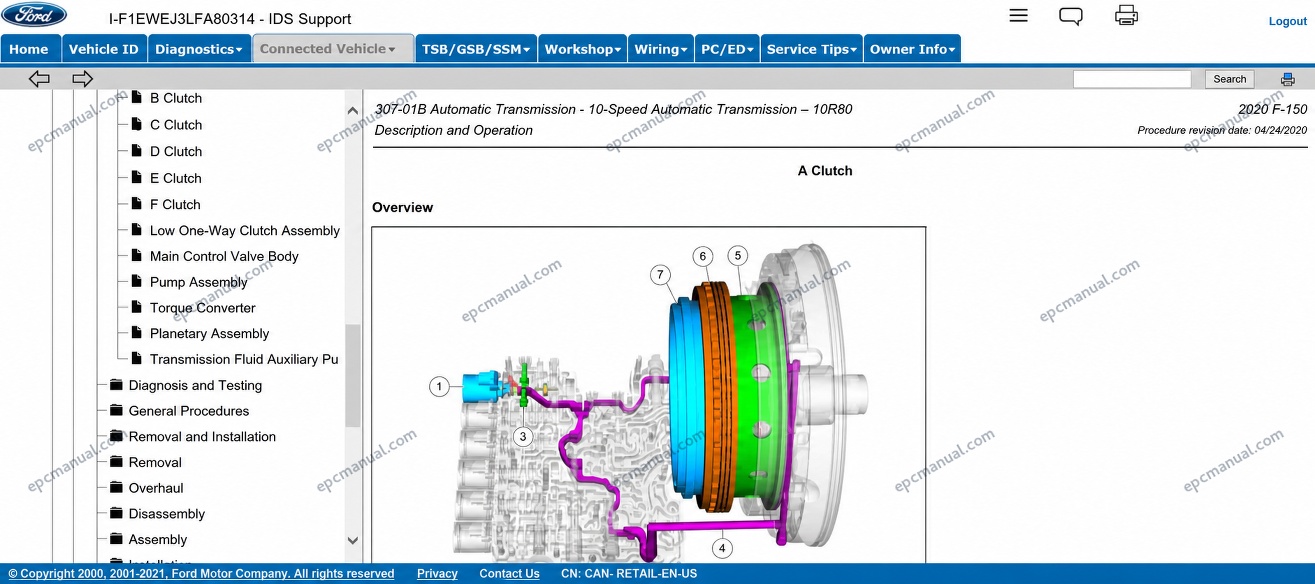Open the Contact Us footer link

point(509,574)
